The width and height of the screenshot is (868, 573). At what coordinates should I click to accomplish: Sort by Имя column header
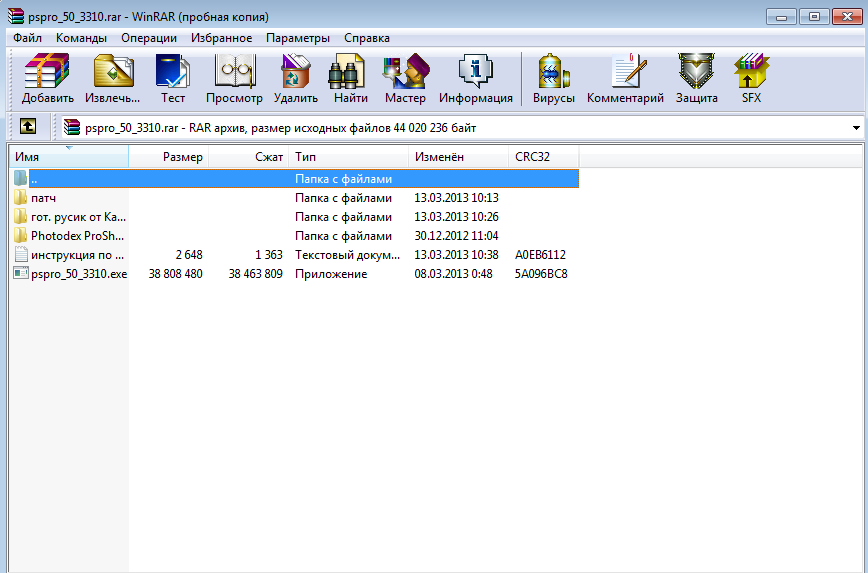(x=69, y=157)
